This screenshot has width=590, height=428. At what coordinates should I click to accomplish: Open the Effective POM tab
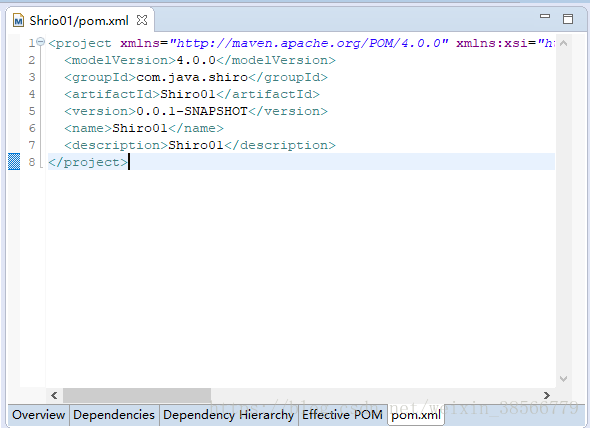click(x=342, y=415)
